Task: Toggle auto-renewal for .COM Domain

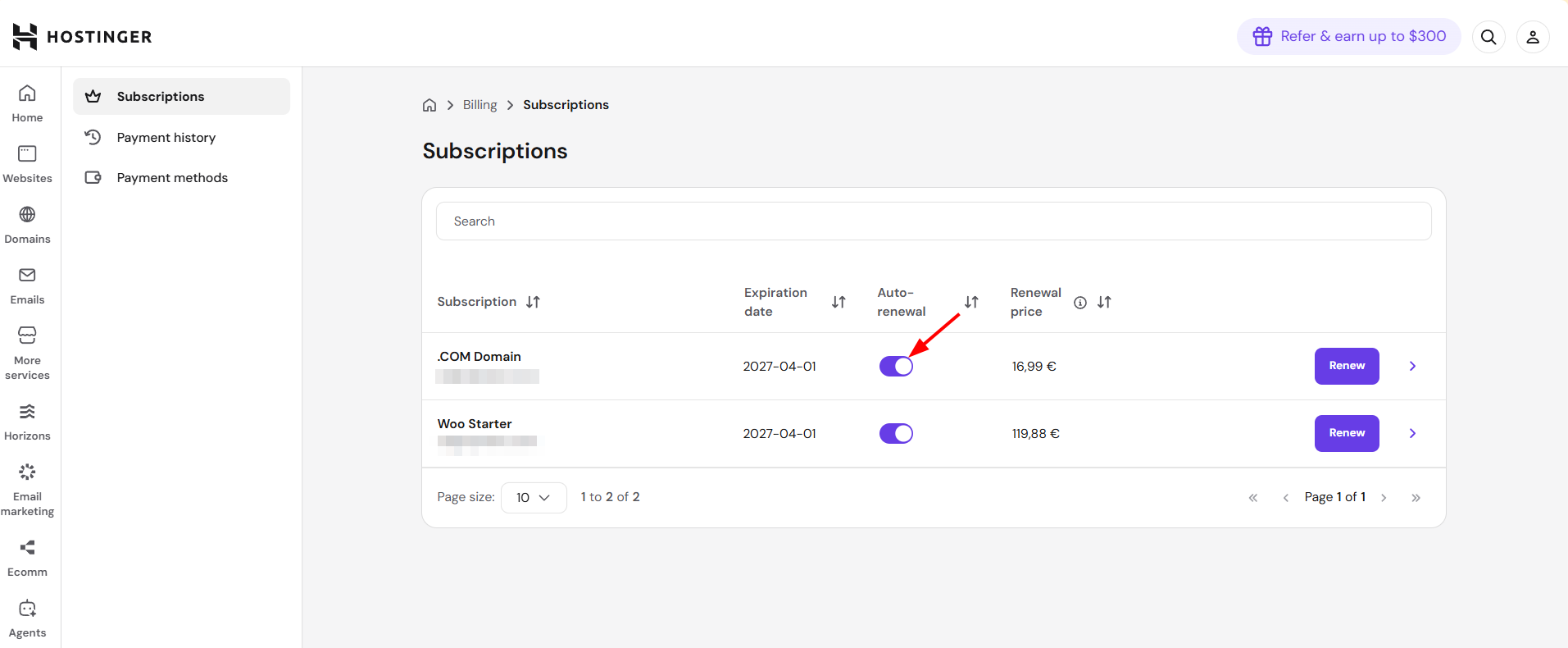Action: coord(896,367)
